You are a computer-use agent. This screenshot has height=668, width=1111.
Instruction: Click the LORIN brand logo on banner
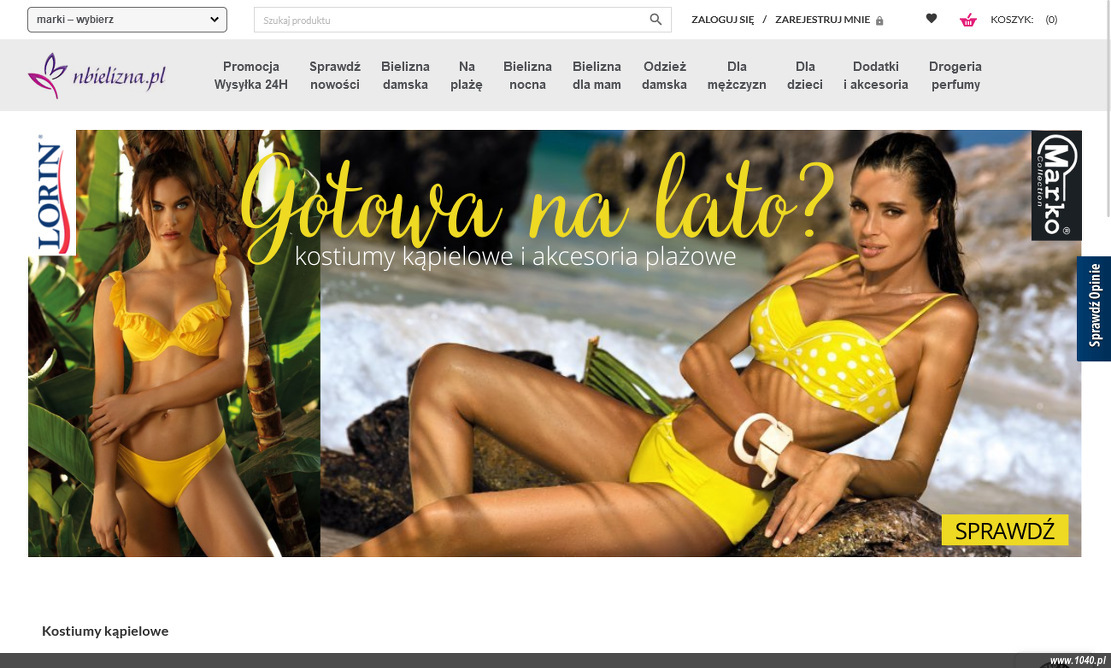click(52, 193)
